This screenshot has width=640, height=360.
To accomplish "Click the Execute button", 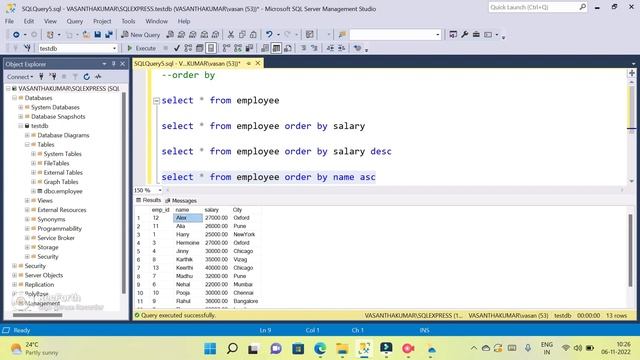I will coord(142,48).
